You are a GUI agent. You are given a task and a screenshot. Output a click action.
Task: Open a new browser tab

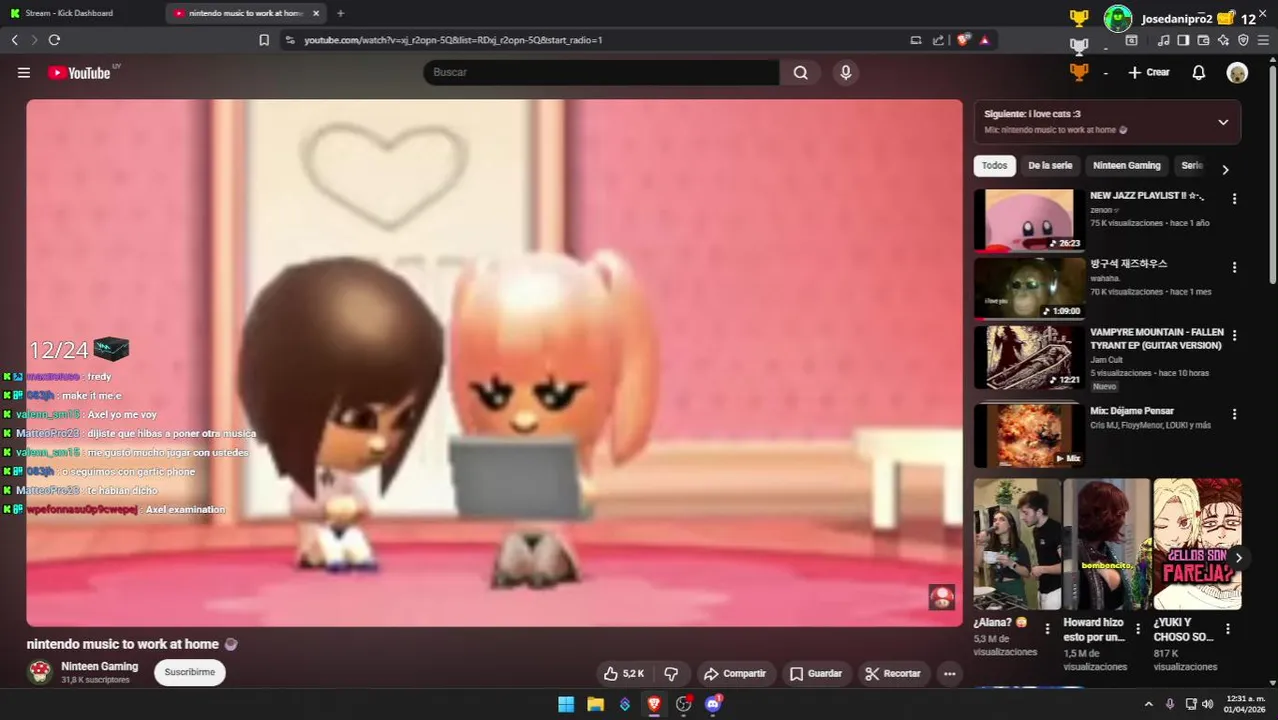pos(340,13)
